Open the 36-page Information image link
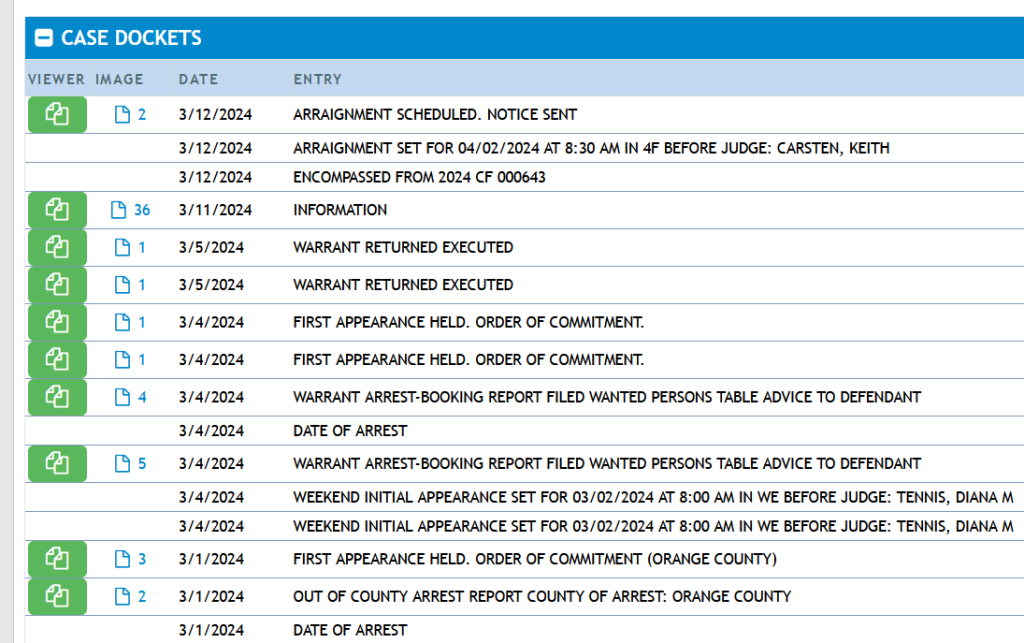Viewport: 1024px width, 643px height. click(x=133, y=211)
